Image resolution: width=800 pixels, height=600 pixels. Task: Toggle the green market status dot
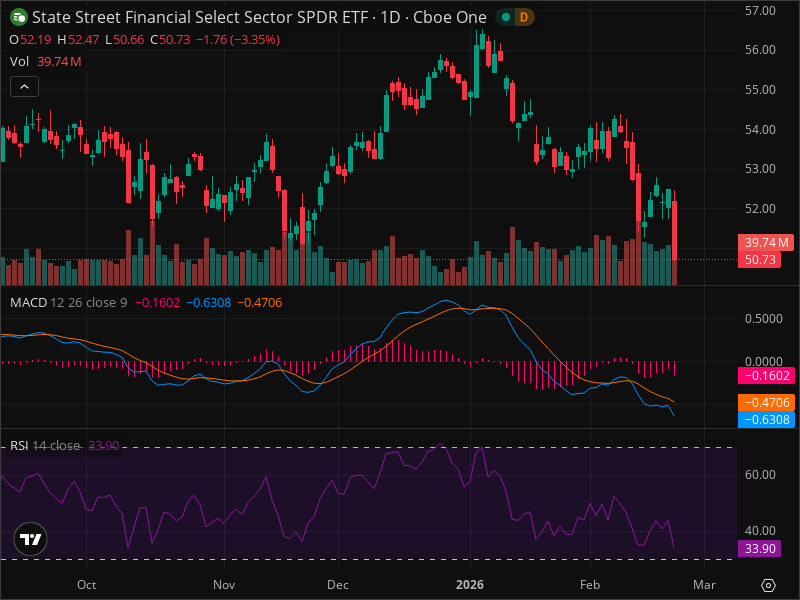(x=506, y=17)
